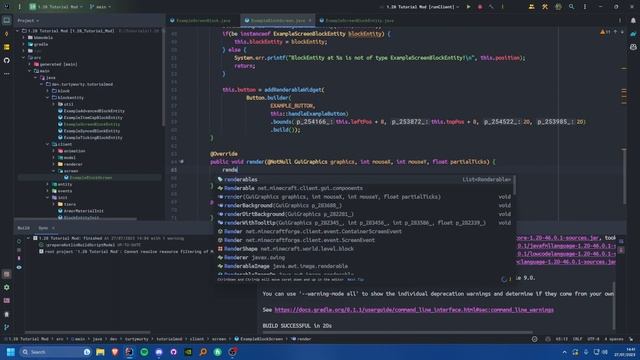Image resolution: width=640 pixels, height=360 pixels.
Task: Open the main menu hamburger icon
Action: click(19, 7)
